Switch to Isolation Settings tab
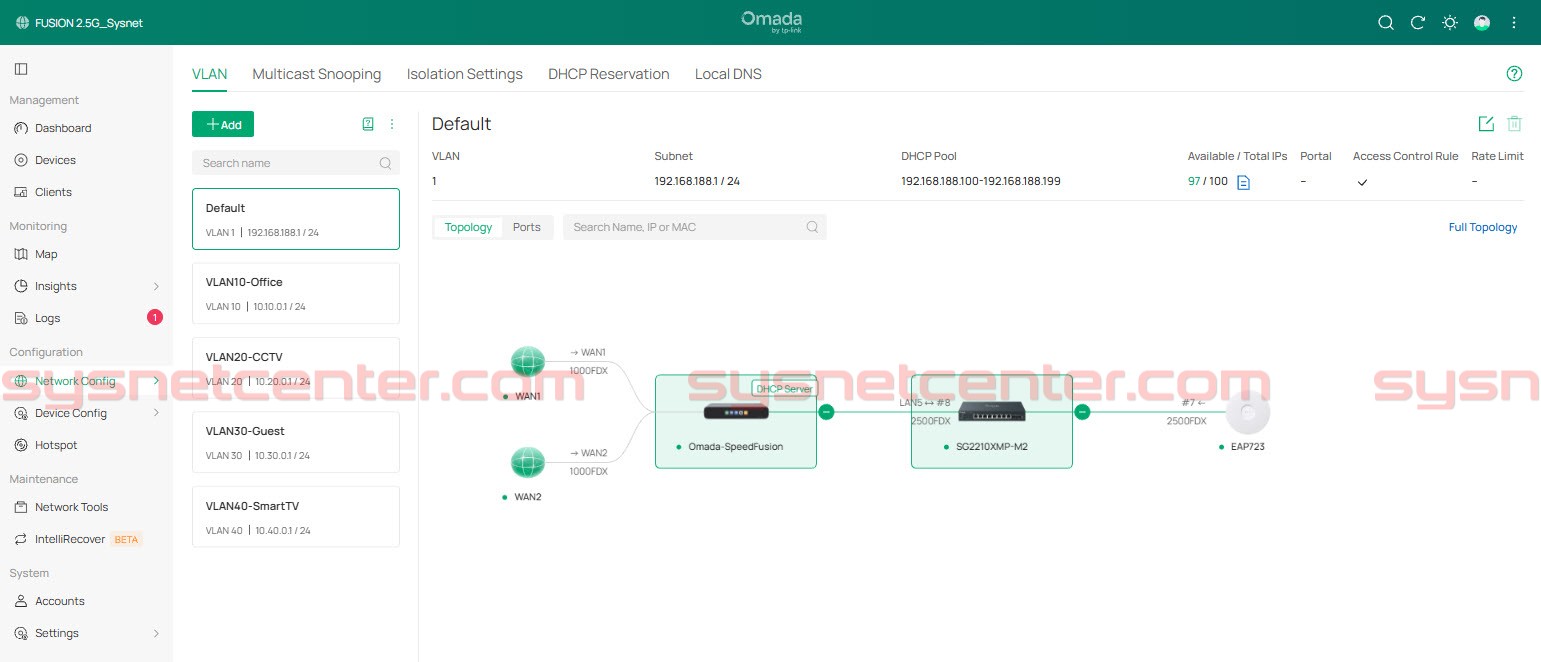 coord(465,74)
